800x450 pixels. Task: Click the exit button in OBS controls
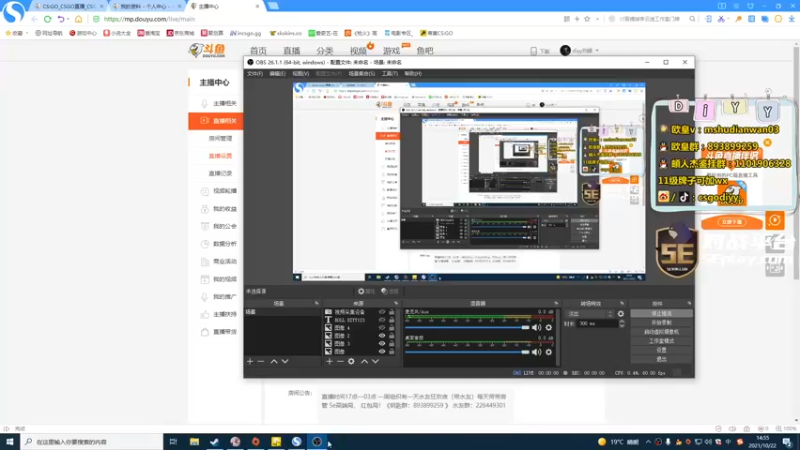pyautogui.click(x=661, y=359)
